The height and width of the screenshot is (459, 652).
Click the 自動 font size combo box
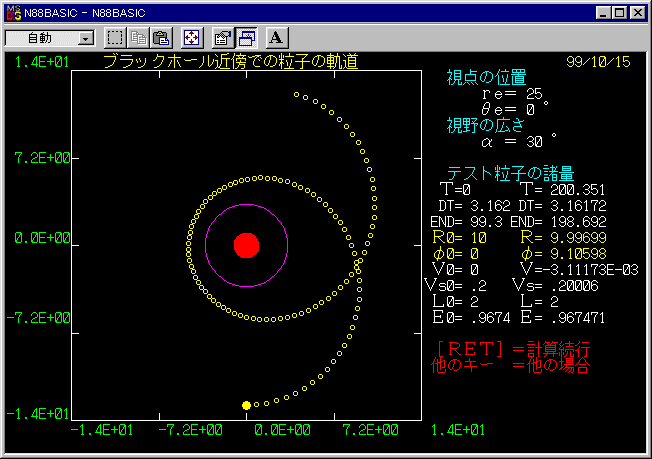pos(41,38)
